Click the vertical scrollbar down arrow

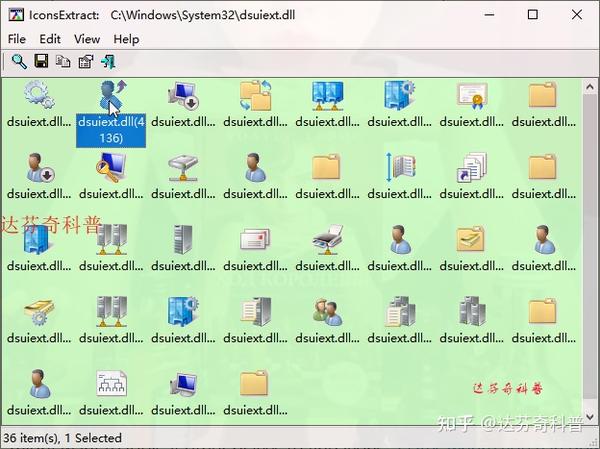pyautogui.click(x=590, y=416)
